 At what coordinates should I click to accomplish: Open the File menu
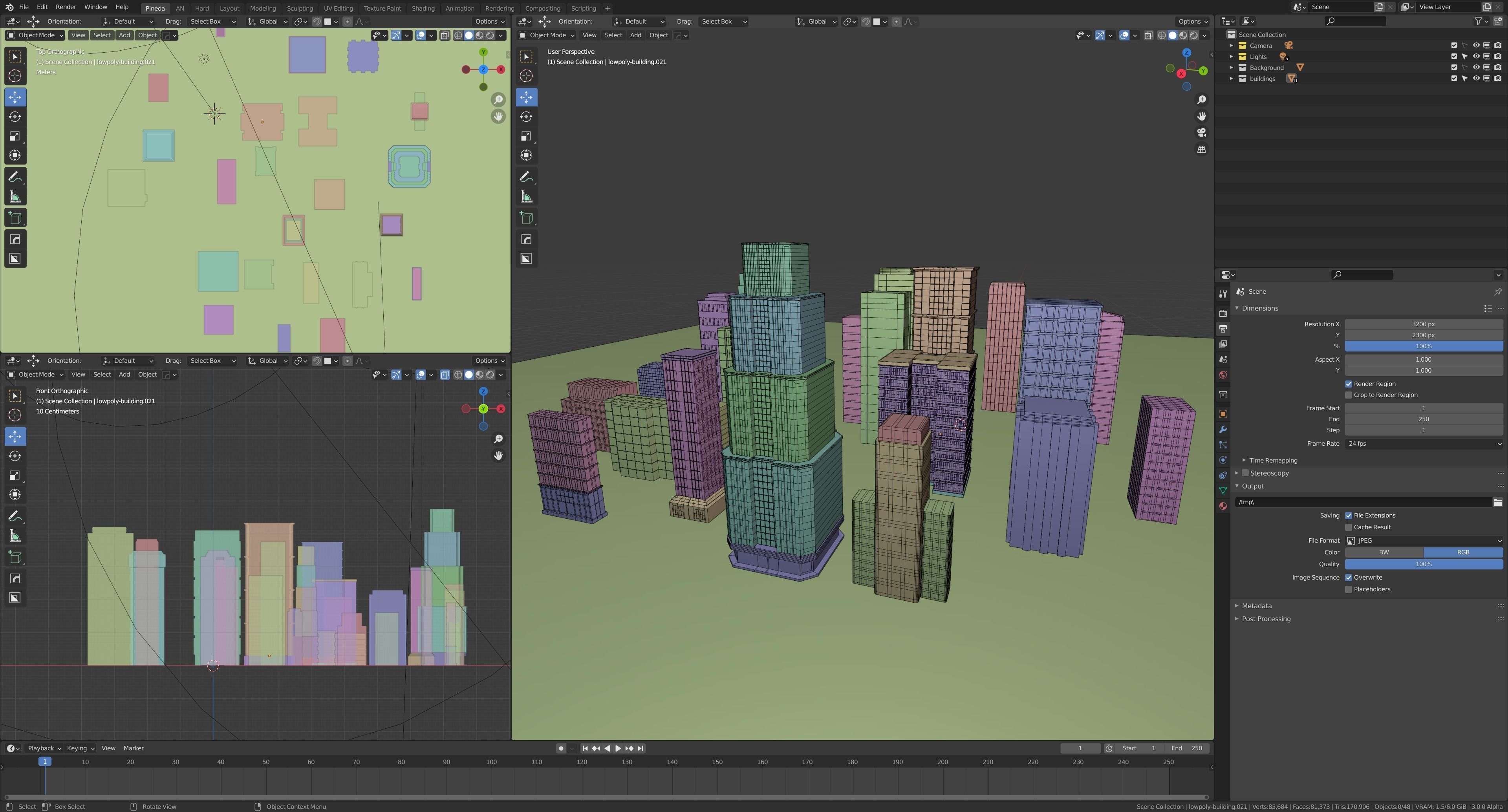pos(24,7)
